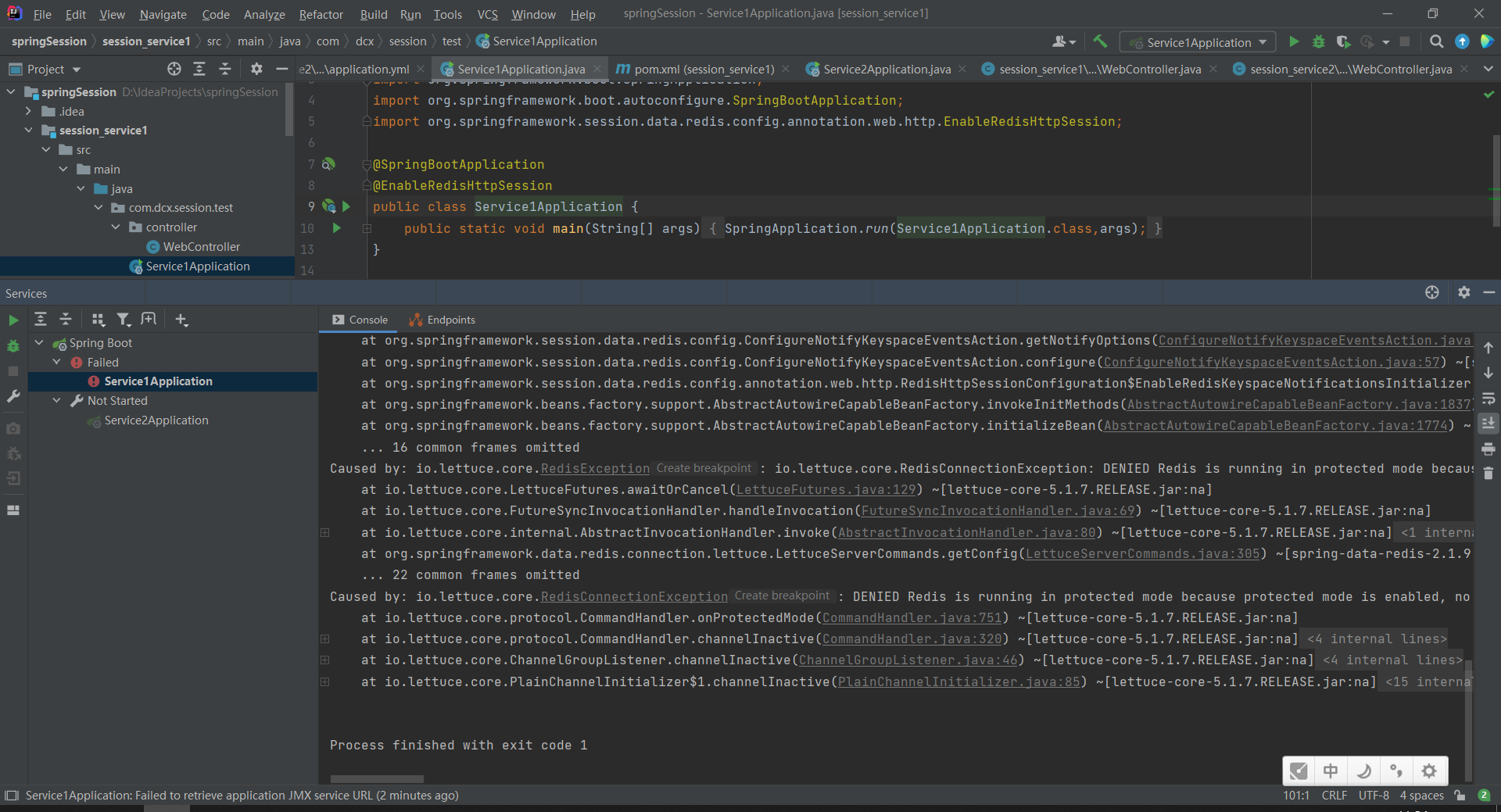Run selected service in Services panel
The image size is (1501, 812).
click(13, 320)
